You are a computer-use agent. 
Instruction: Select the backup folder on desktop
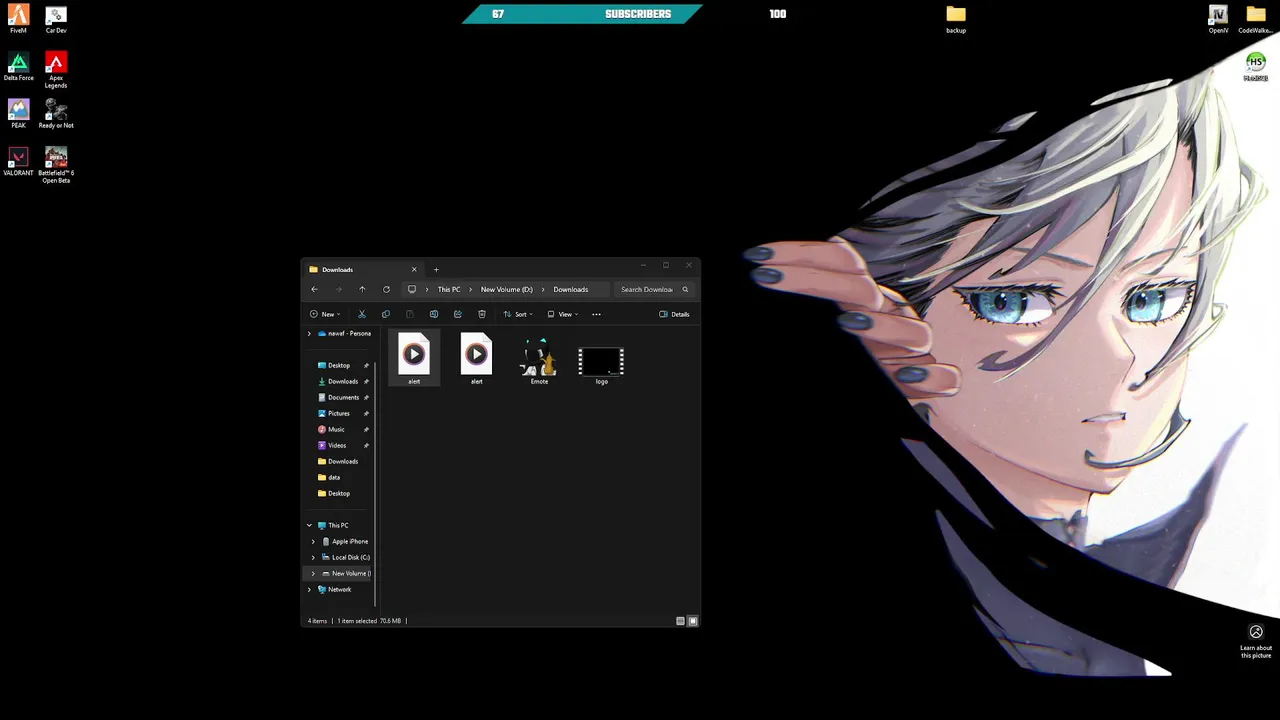pos(956,19)
